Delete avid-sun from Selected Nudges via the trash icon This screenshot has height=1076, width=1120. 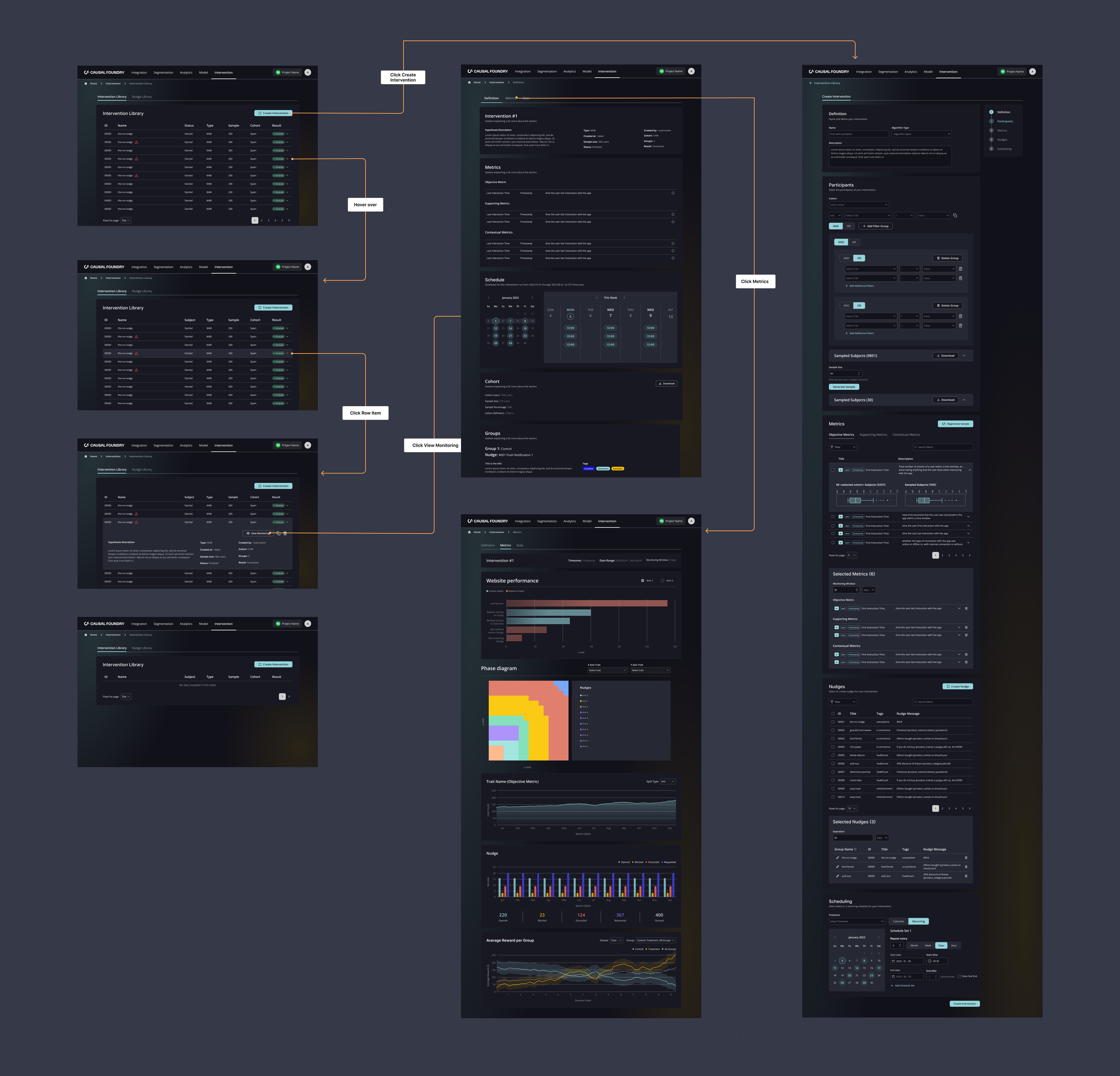click(x=966, y=876)
